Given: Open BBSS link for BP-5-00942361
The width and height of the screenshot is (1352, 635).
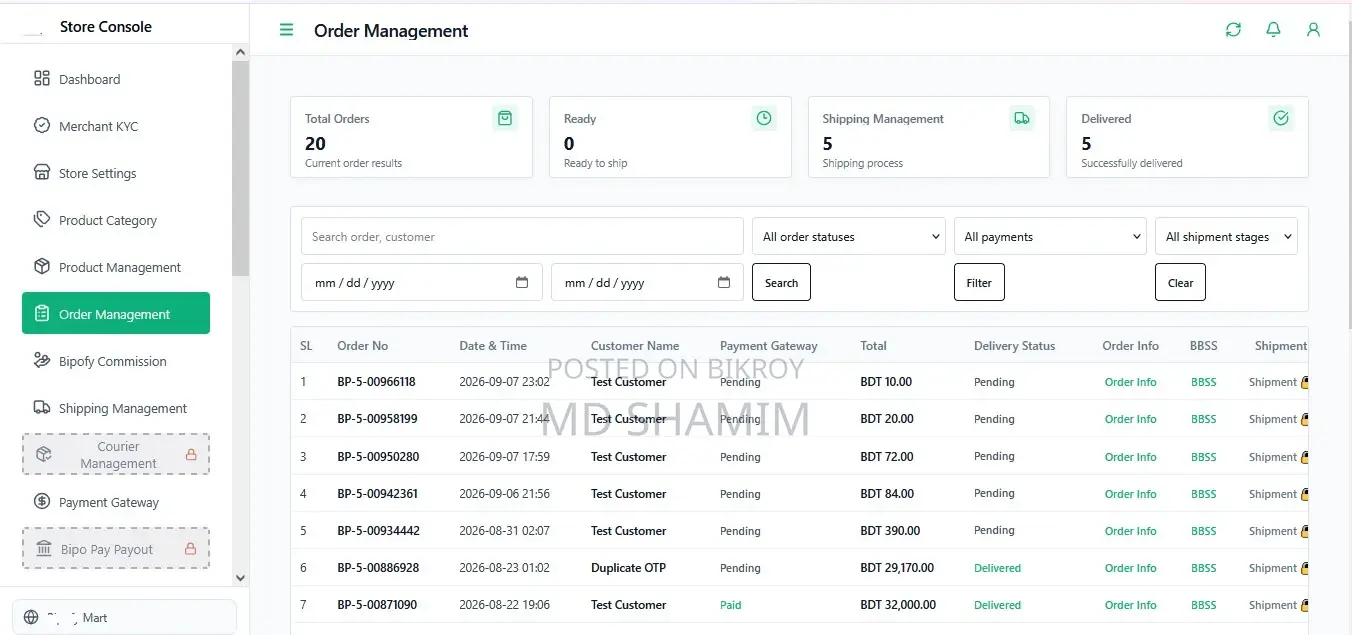Looking at the screenshot, I should [x=1204, y=494].
